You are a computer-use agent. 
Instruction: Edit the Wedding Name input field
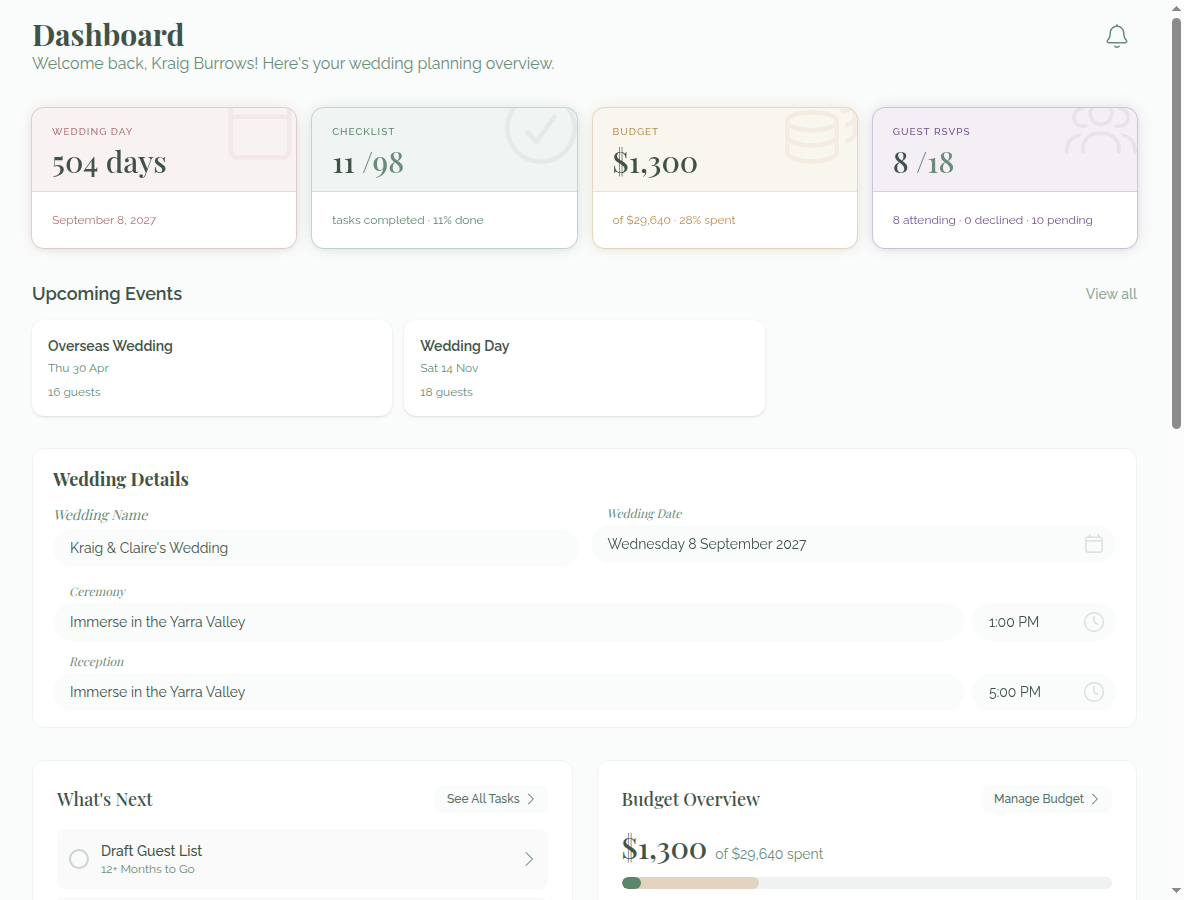coord(316,548)
